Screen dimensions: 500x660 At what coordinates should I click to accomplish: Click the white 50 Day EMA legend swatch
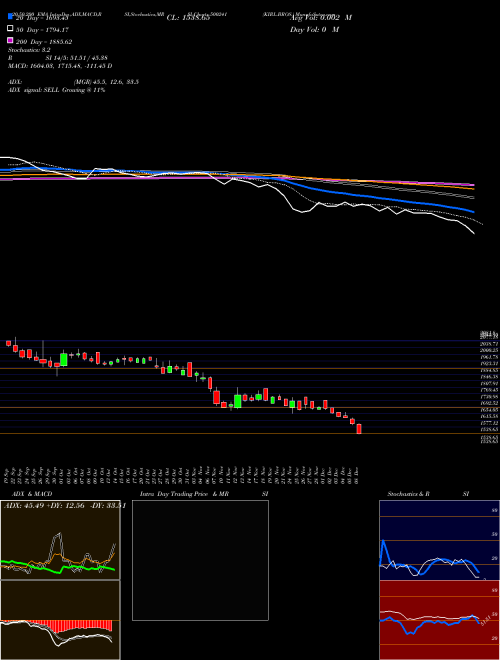(x=10, y=29)
